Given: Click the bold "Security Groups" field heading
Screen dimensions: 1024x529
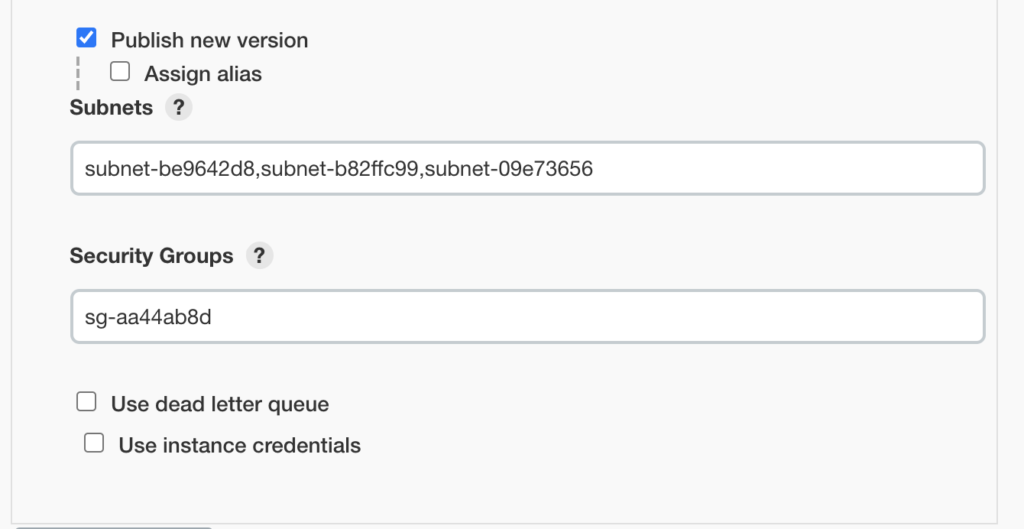Looking at the screenshot, I should click(151, 256).
